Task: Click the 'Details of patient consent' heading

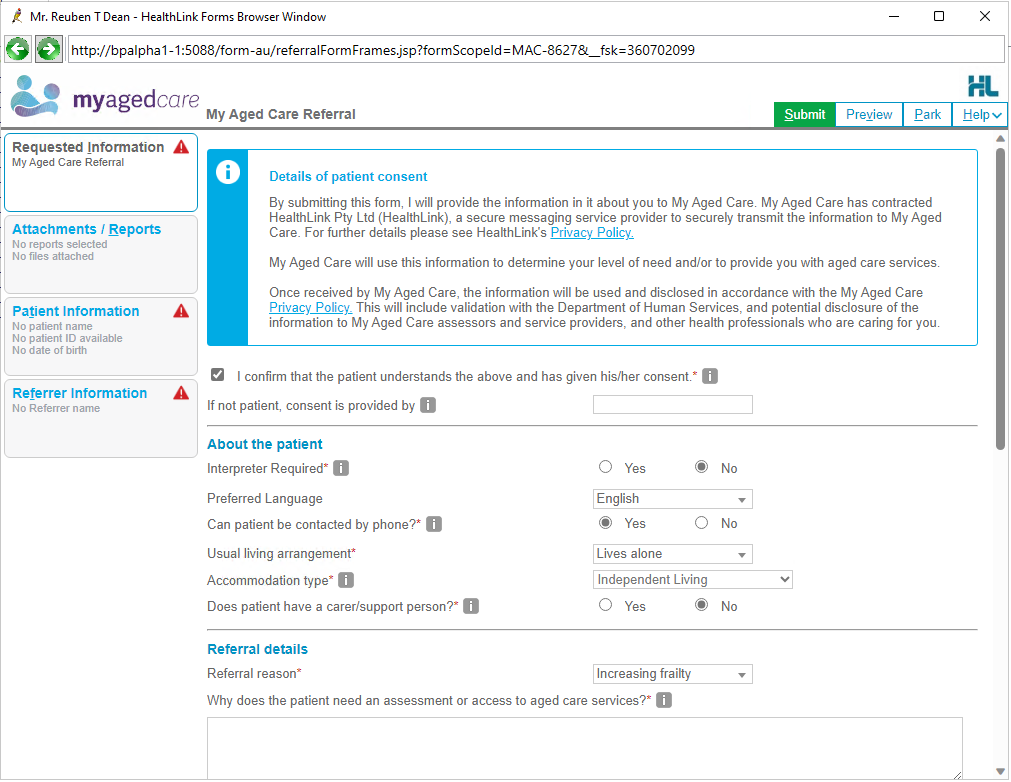Action: tap(348, 177)
